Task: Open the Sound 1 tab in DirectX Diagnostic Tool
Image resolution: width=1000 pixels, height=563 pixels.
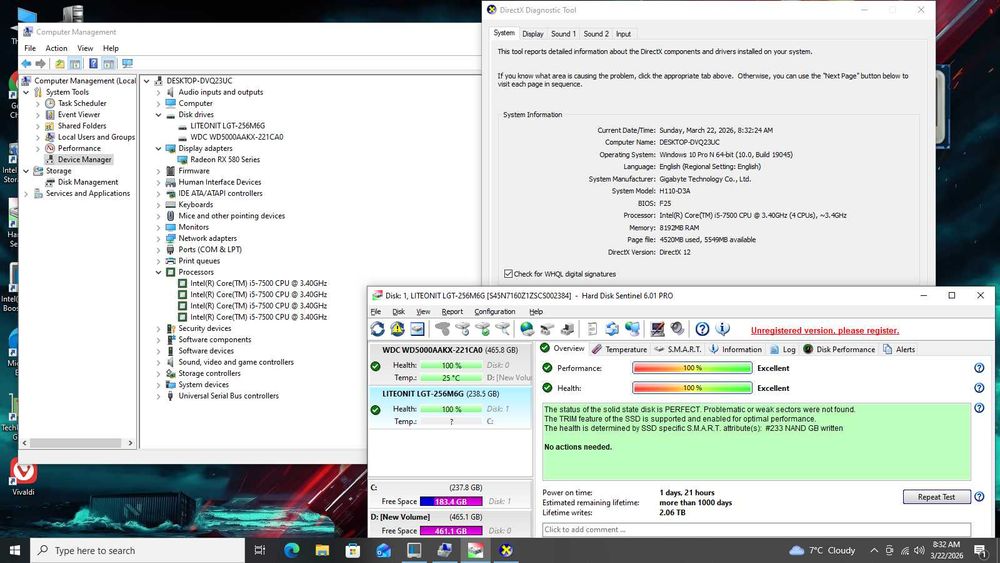Action: coord(563,34)
